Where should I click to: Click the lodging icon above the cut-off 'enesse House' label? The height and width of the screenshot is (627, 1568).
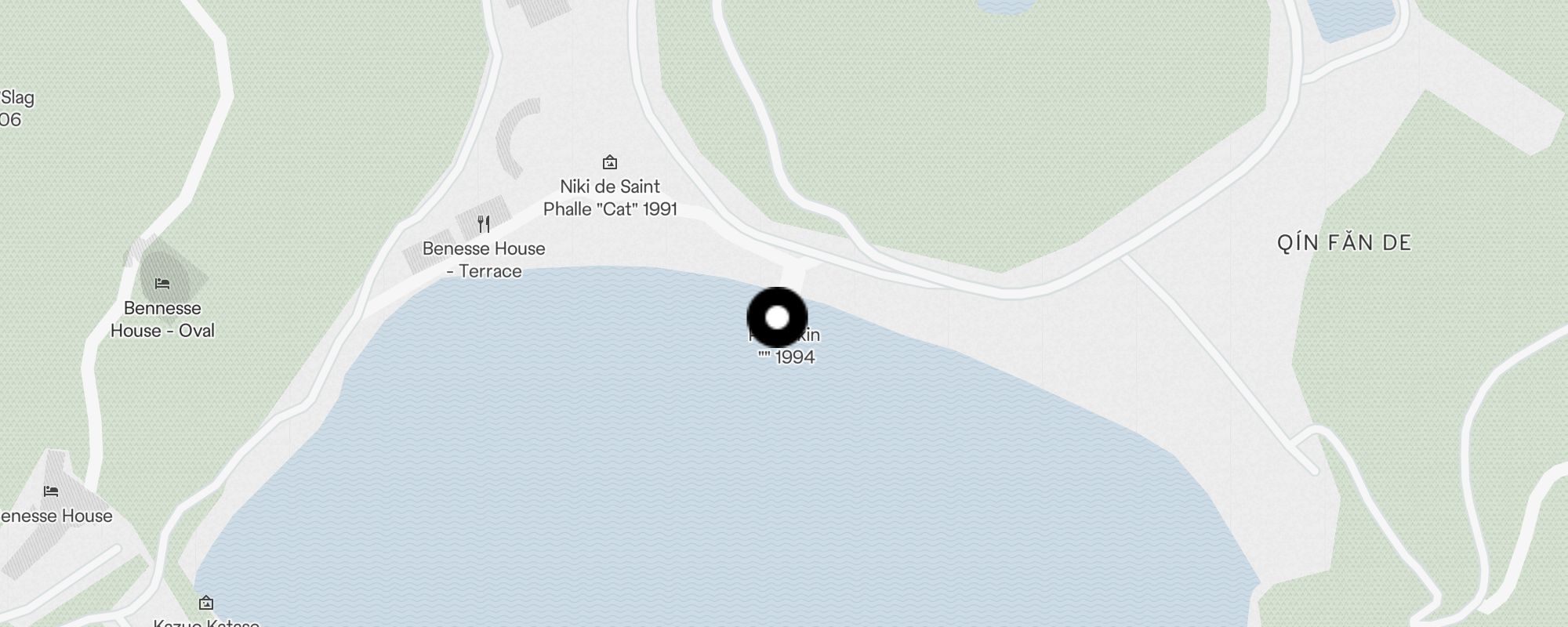pyautogui.click(x=51, y=491)
